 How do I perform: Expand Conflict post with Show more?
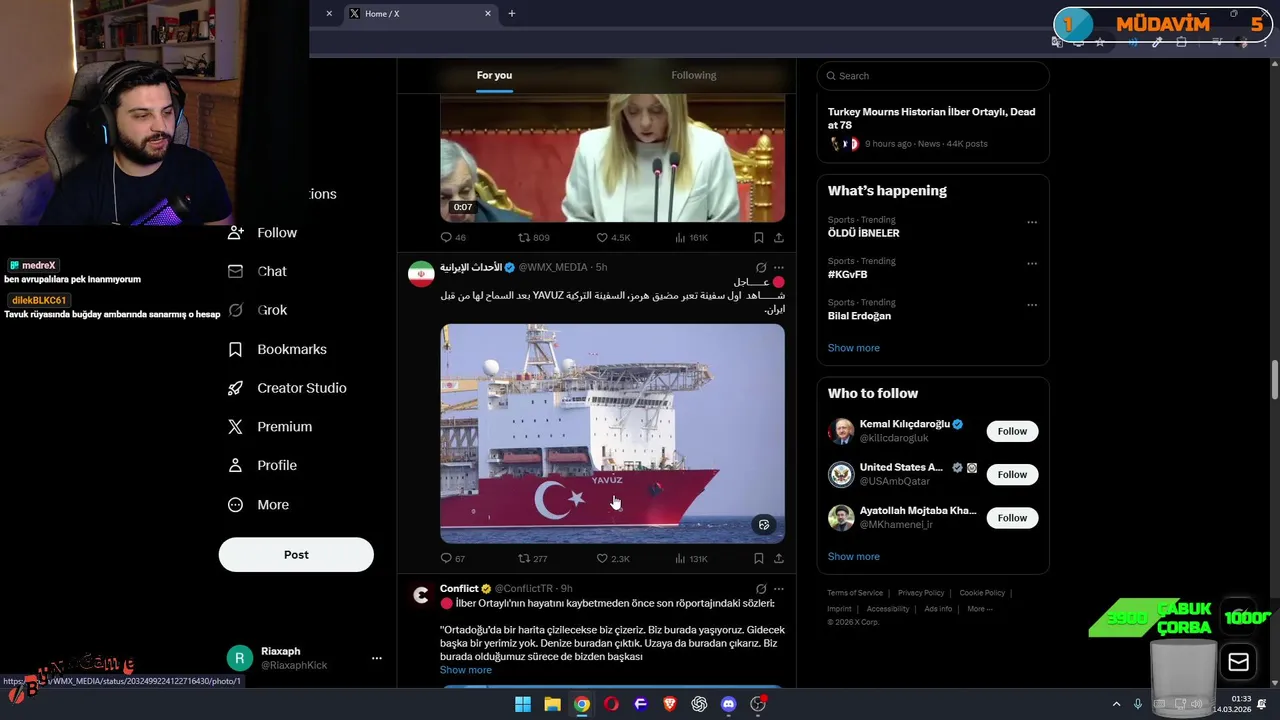(x=466, y=670)
